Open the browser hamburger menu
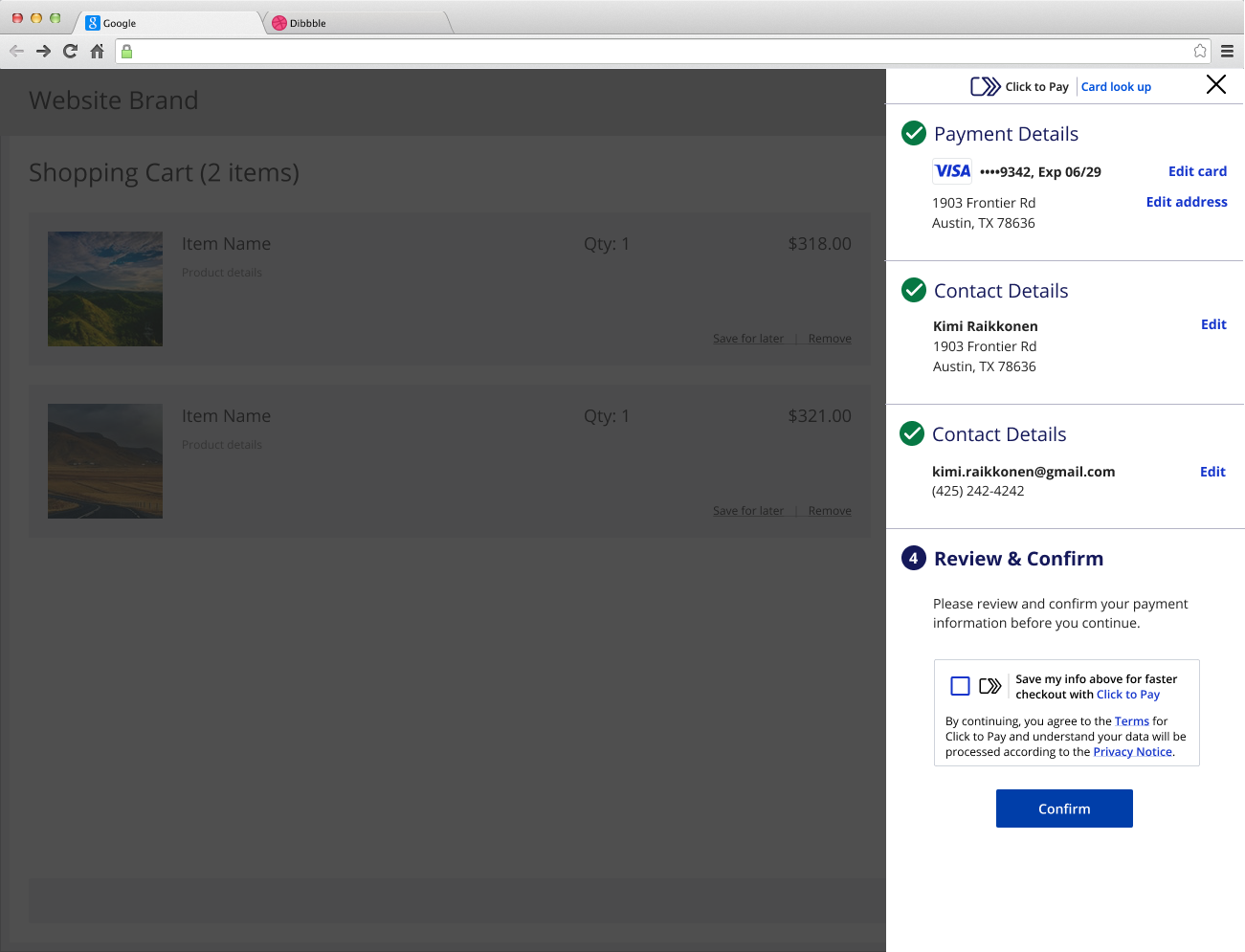 coord(1227,52)
